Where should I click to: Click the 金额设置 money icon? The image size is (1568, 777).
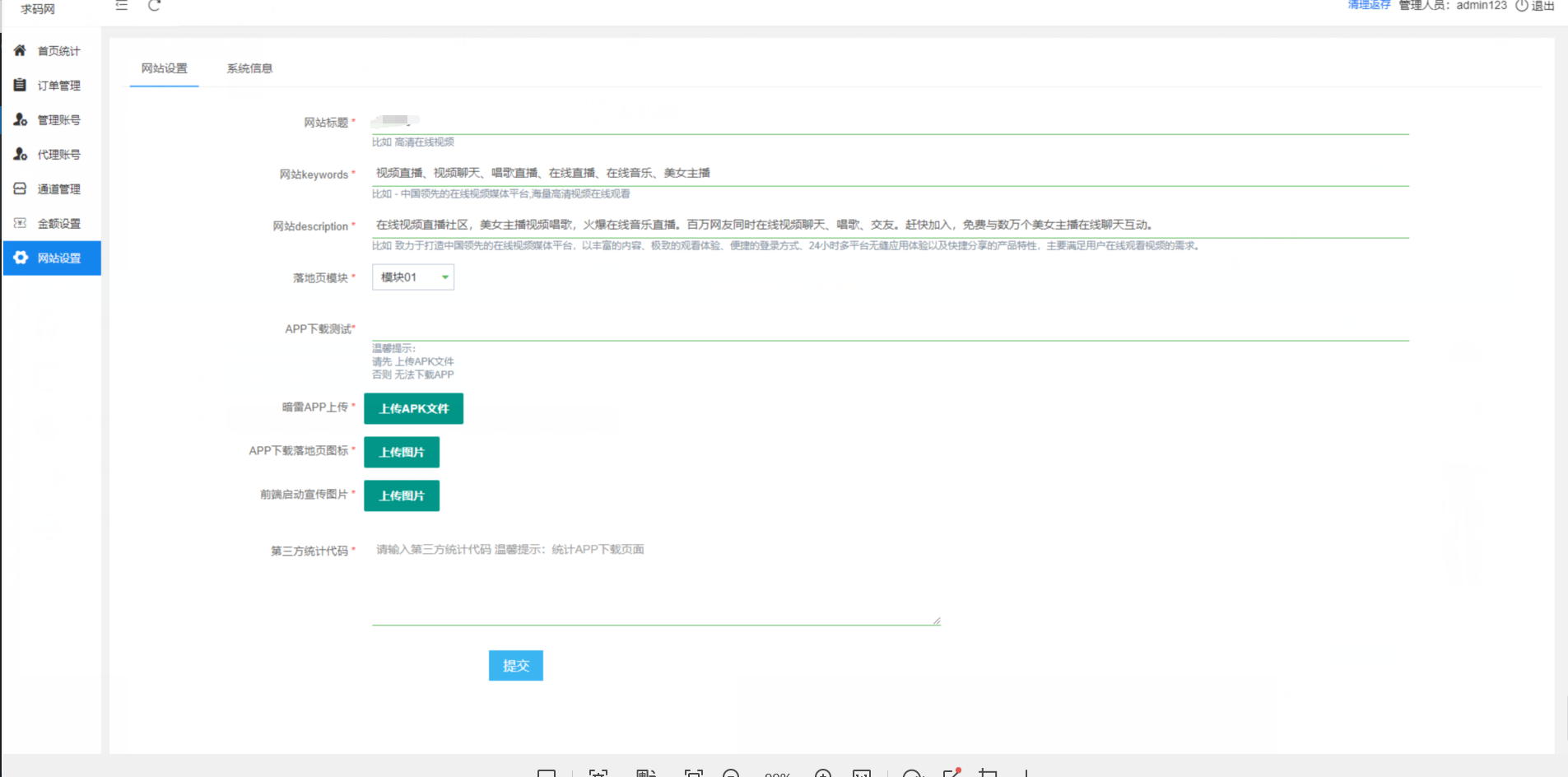tap(20, 223)
